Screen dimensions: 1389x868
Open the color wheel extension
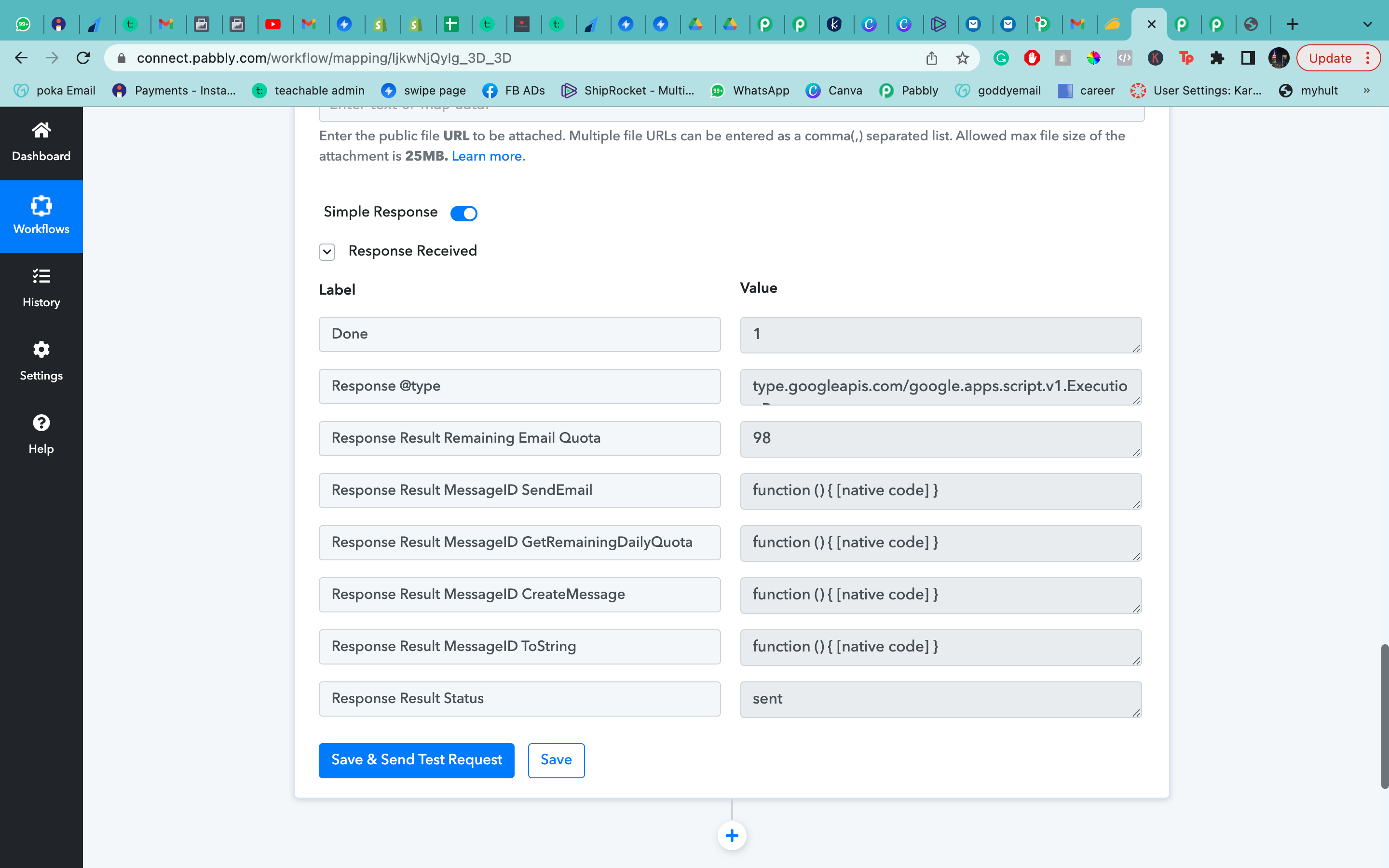(1093, 58)
